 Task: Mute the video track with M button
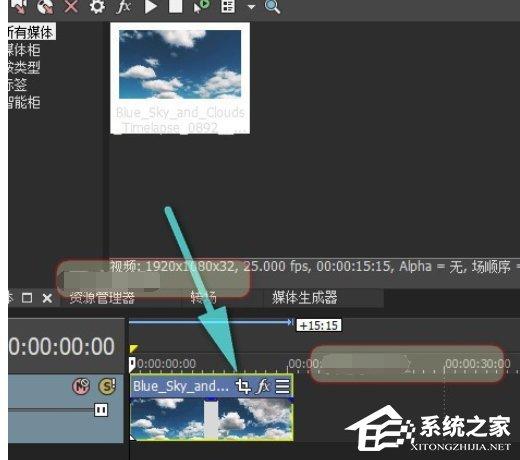pos(81,387)
